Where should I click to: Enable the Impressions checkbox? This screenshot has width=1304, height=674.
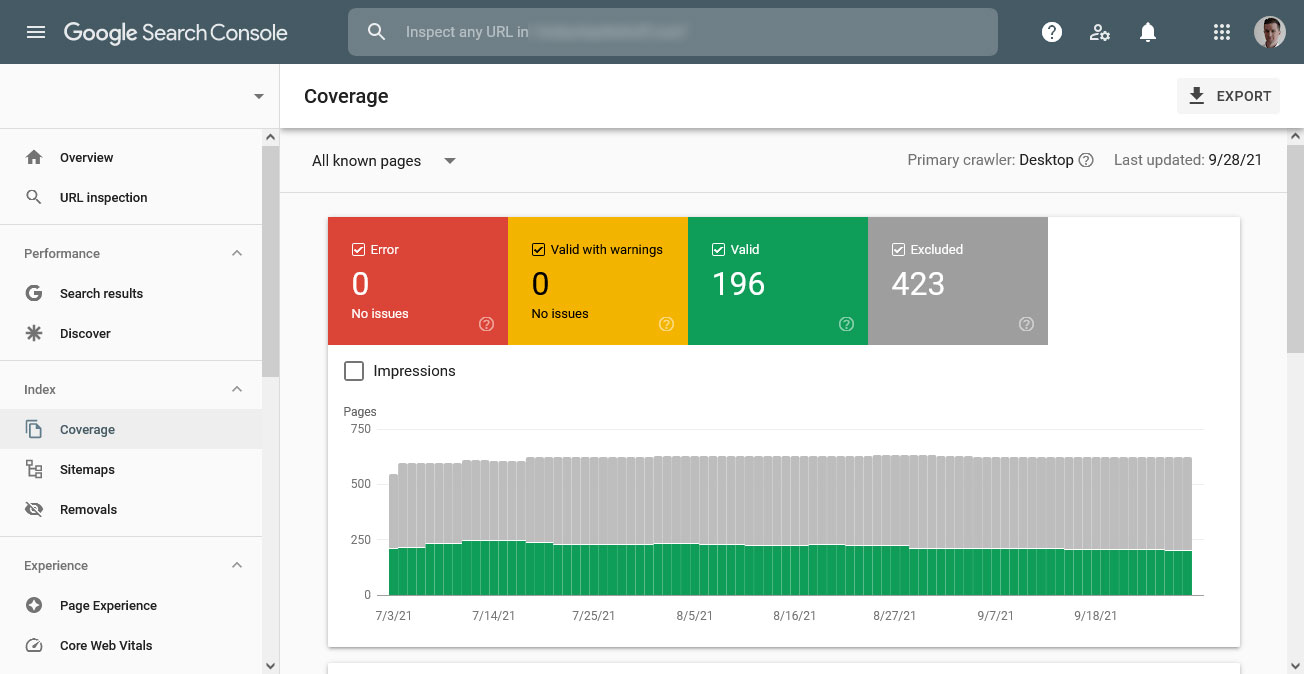[354, 371]
